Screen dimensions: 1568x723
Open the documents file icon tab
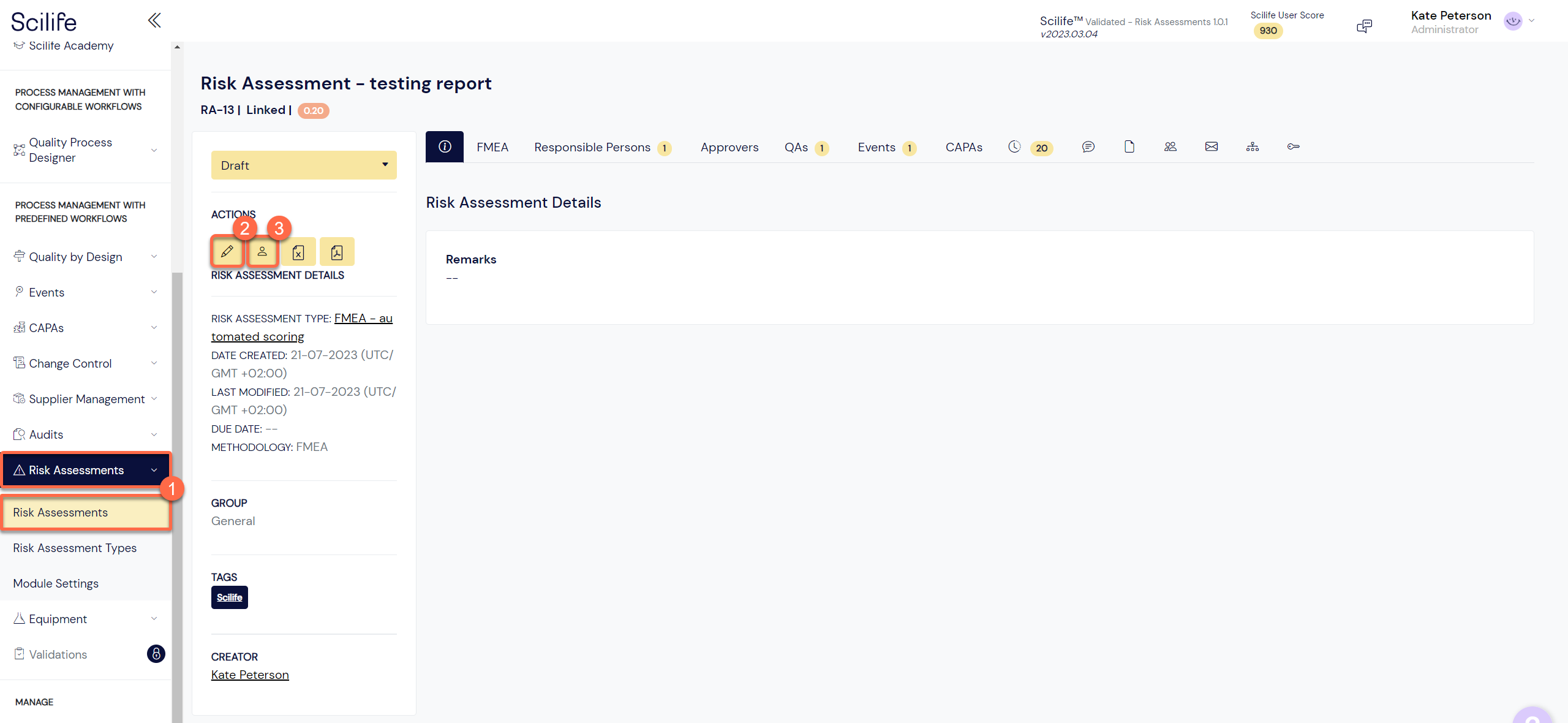(x=1129, y=146)
